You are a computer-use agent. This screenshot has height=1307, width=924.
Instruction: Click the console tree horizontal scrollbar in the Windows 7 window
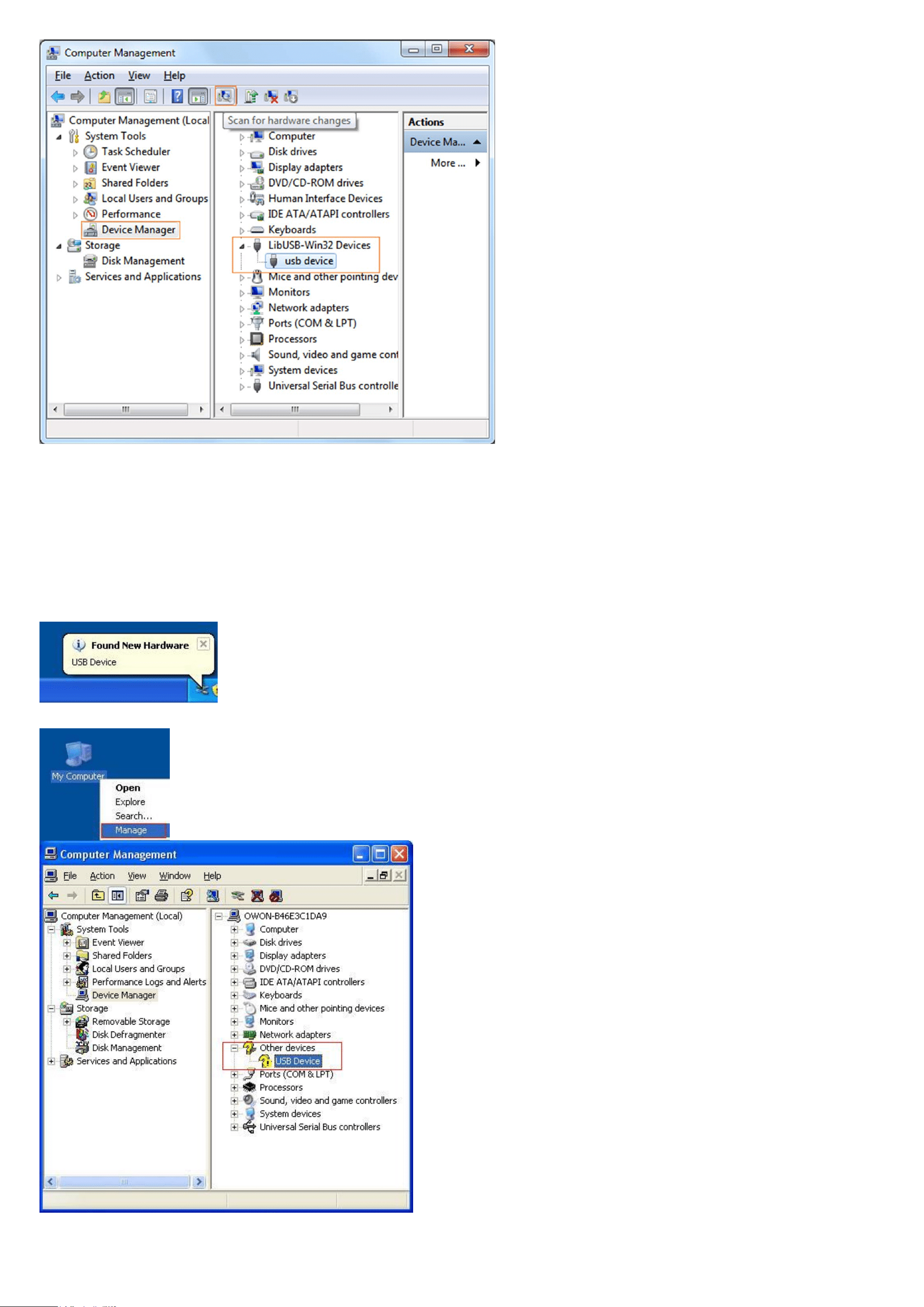coord(126,409)
